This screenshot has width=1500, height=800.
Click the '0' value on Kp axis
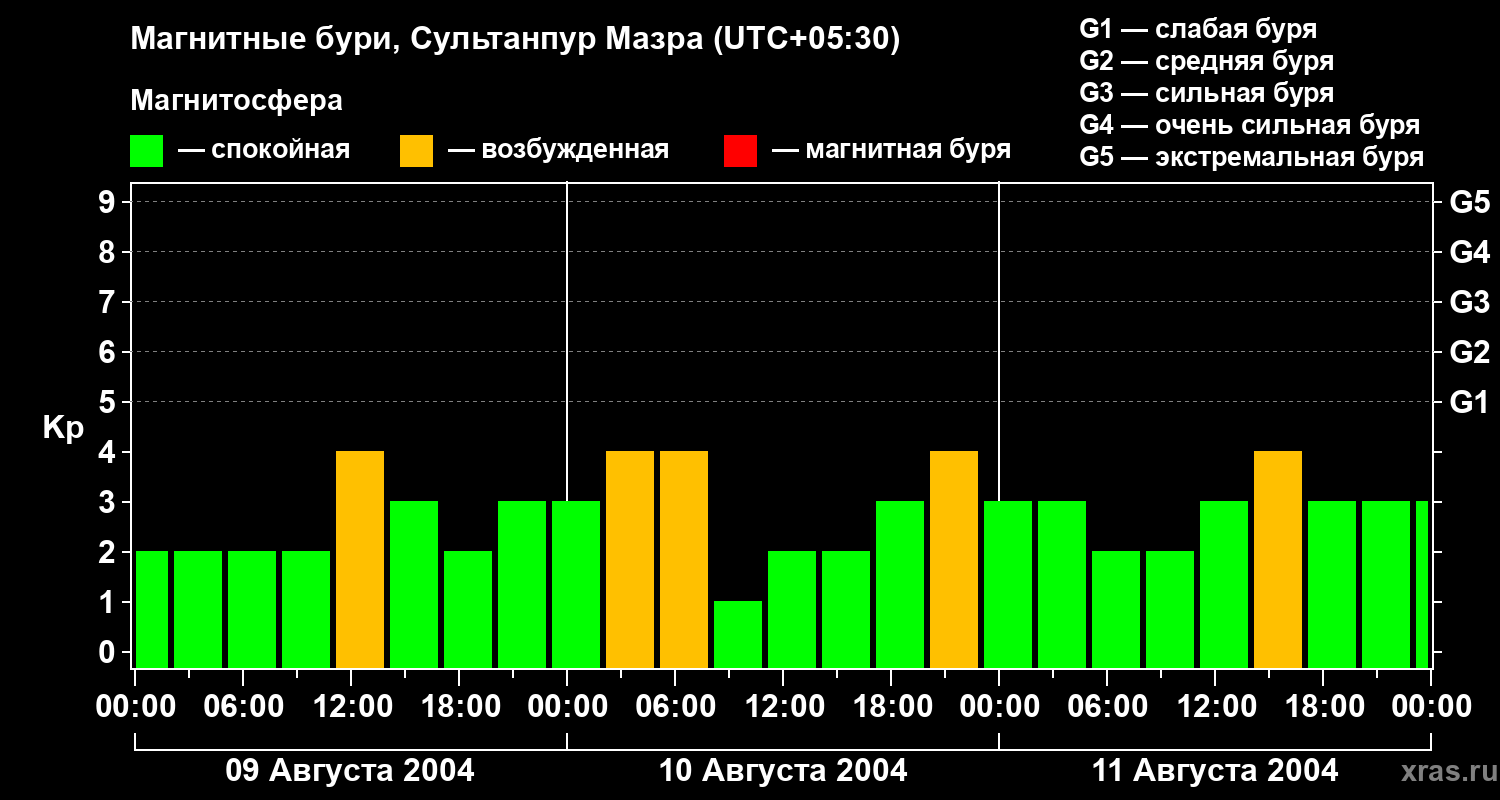click(109, 653)
